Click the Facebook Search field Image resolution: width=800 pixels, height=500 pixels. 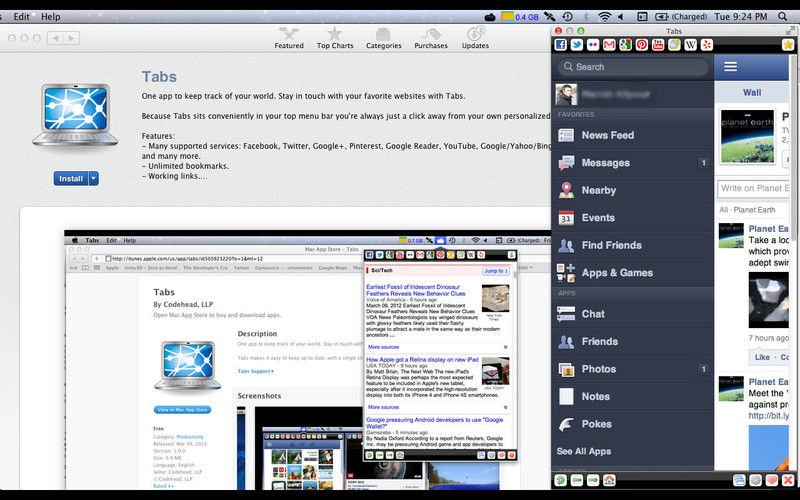tap(632, 67)
